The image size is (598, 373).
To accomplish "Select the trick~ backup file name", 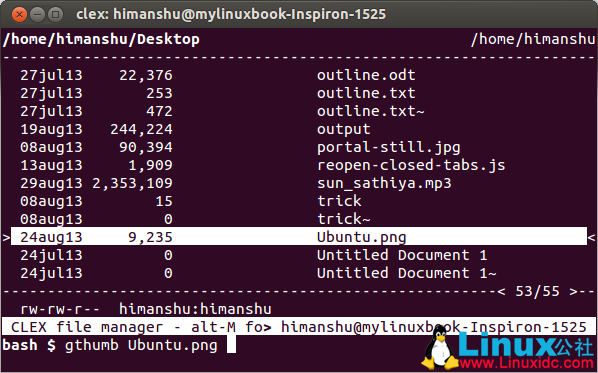I will tap(344, 219).
